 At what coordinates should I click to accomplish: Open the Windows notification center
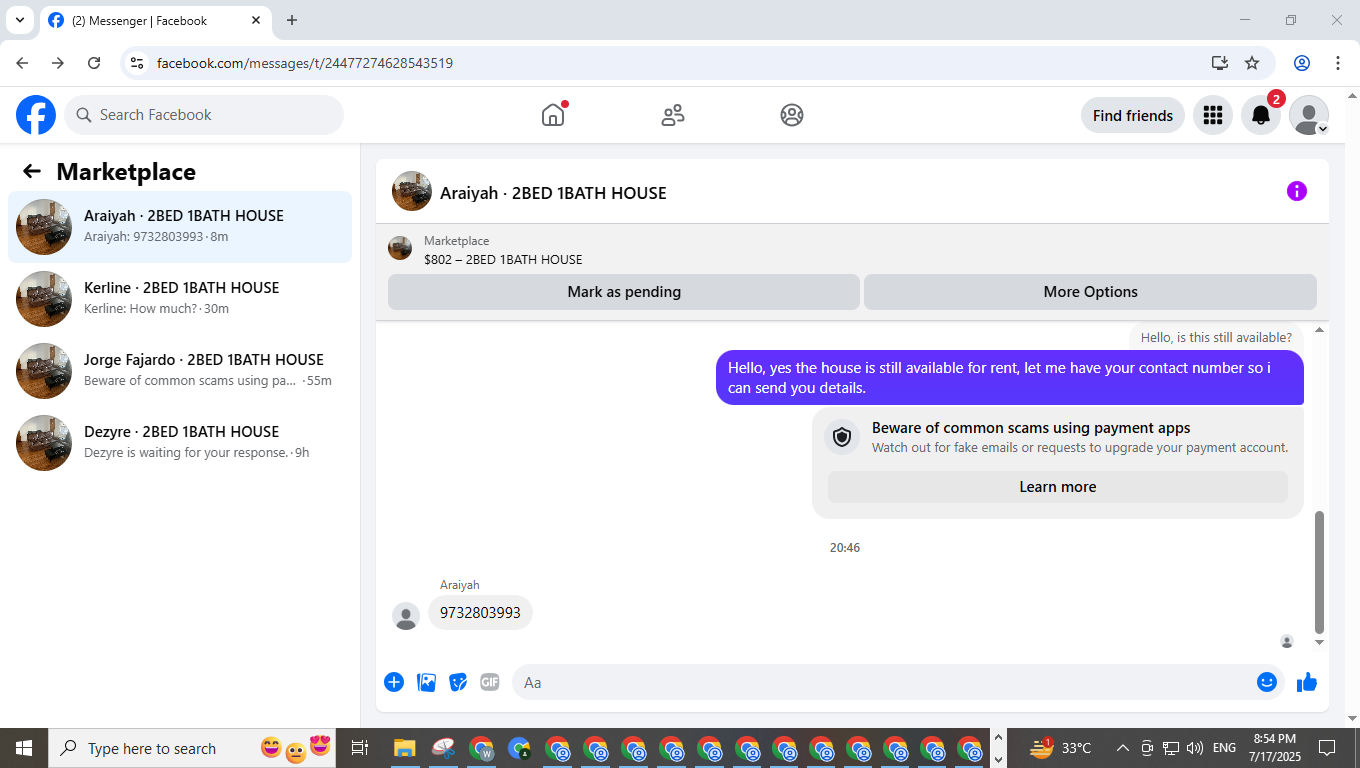pos(1328,748)
